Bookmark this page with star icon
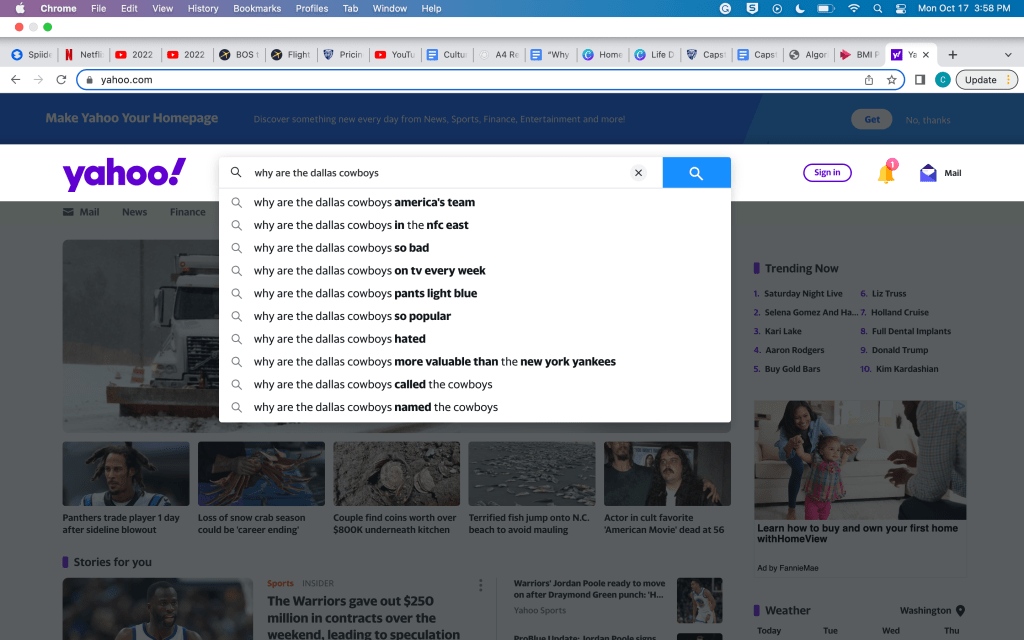 [x=891, y=80]
